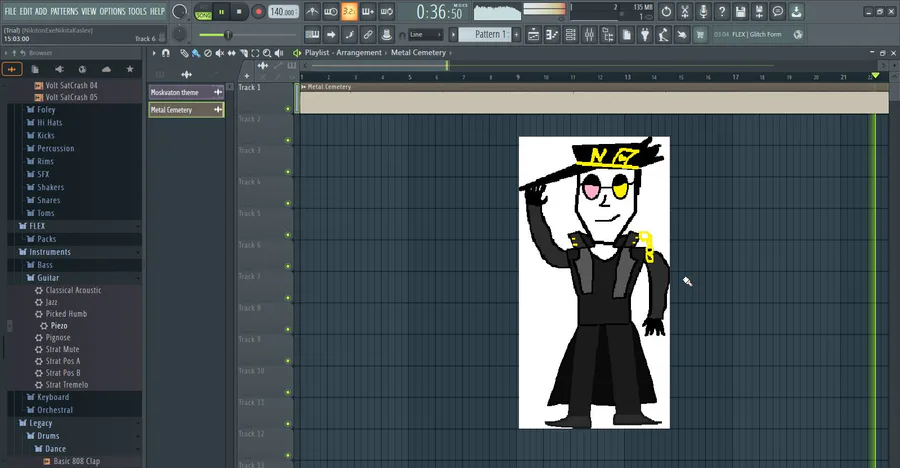Toggle blend recording overdub icon
The image size is (900, 468).
368,11
